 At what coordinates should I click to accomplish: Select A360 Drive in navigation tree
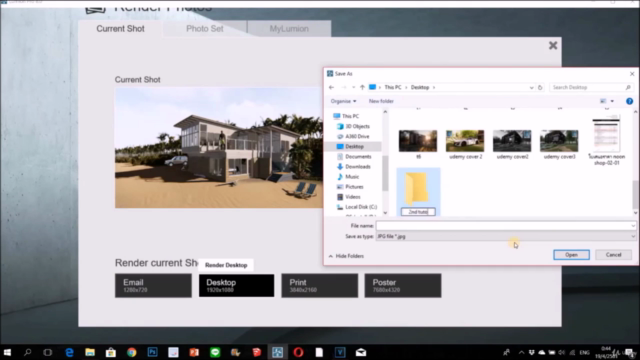tap(357, 136)
